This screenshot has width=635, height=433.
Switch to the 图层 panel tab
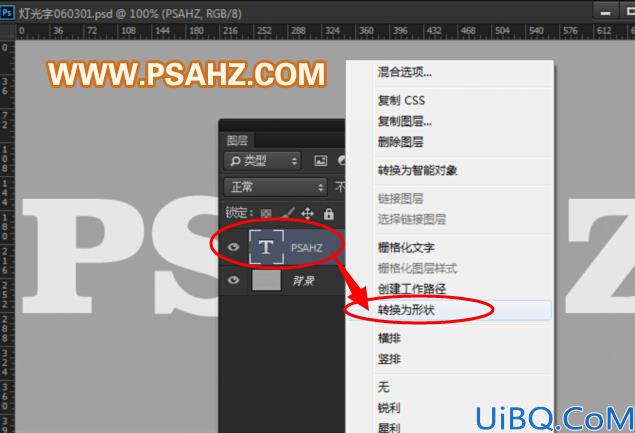[237, 141]
